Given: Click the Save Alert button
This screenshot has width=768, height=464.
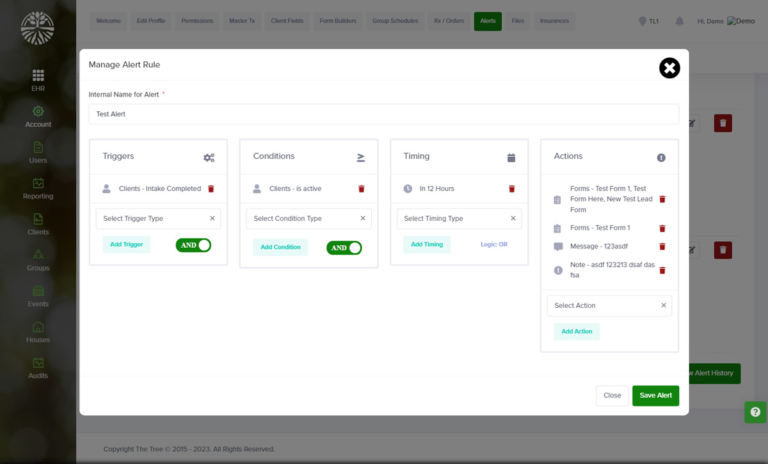Looking at the screenshot, I should coord(655,395).
